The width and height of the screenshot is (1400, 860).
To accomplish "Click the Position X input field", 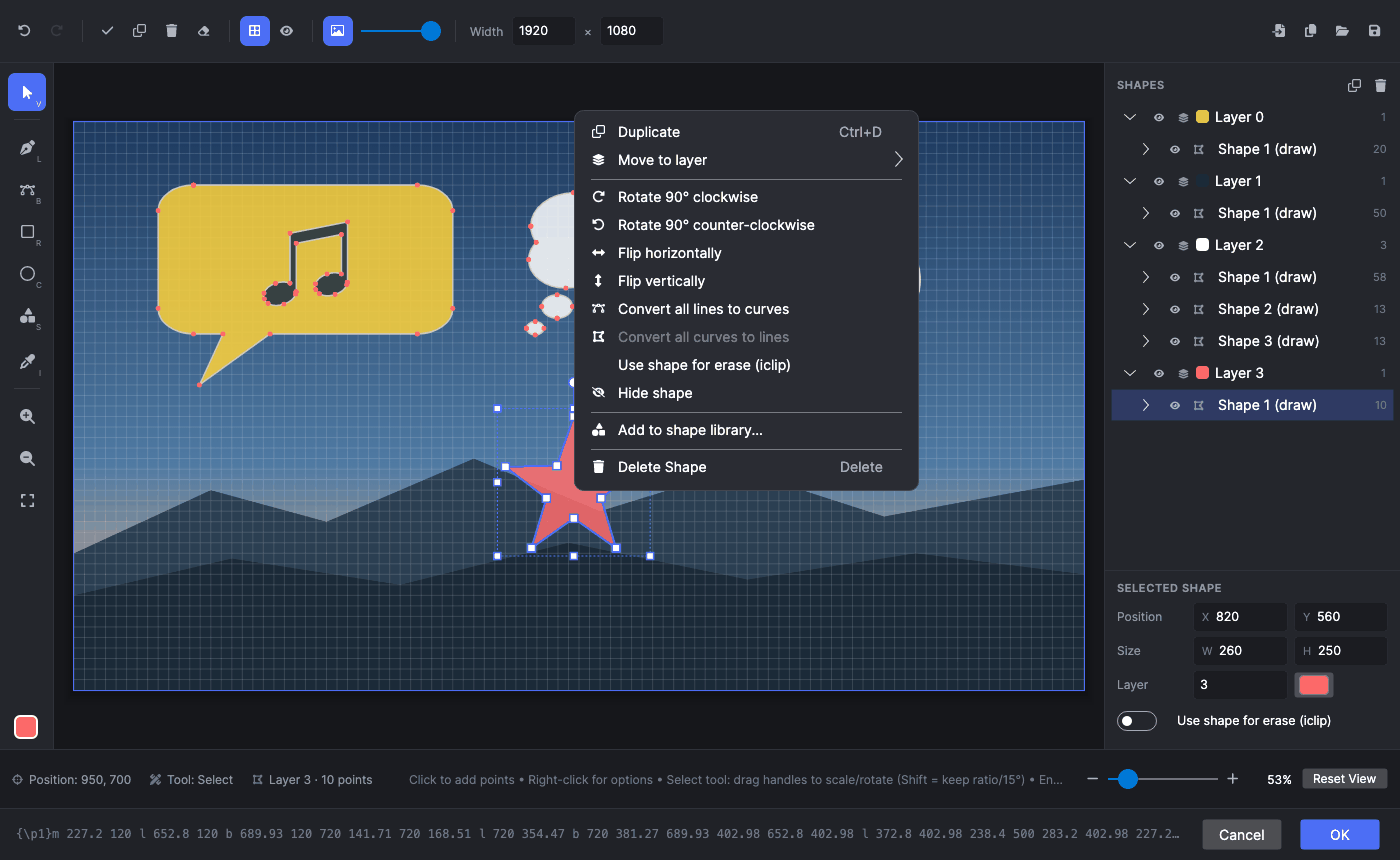I will click(1240, 617).
